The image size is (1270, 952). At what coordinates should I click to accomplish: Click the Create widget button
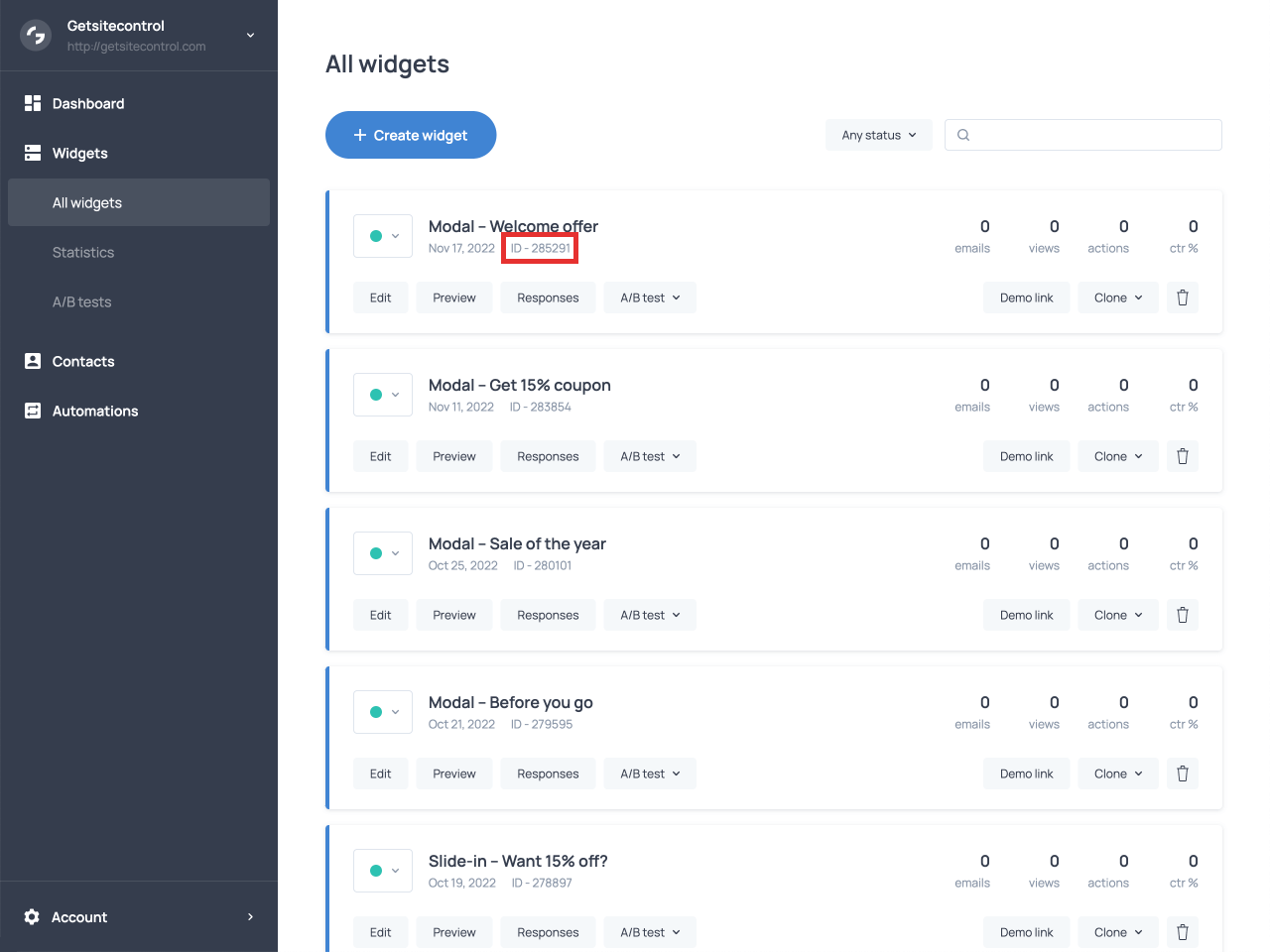pyautogui.click(x=411, y=135)
